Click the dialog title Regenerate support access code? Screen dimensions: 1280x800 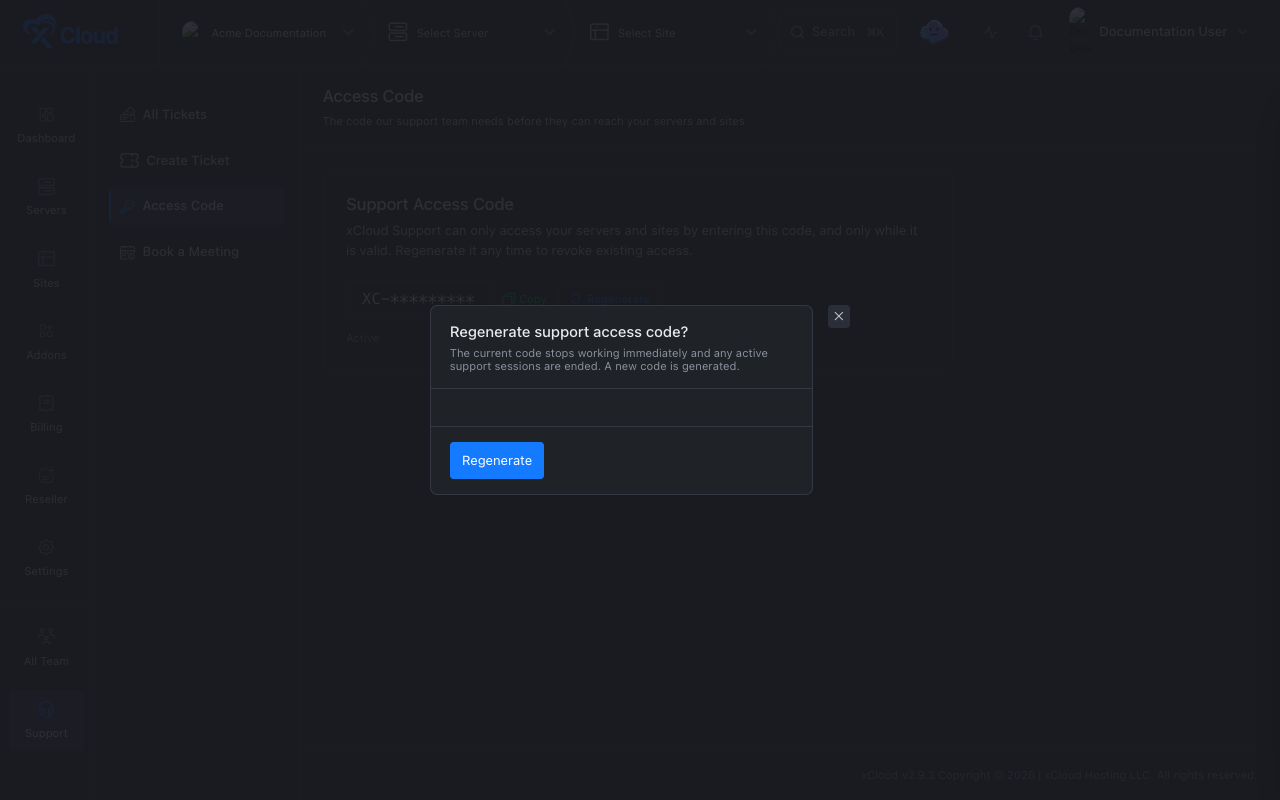click(569, 332)
